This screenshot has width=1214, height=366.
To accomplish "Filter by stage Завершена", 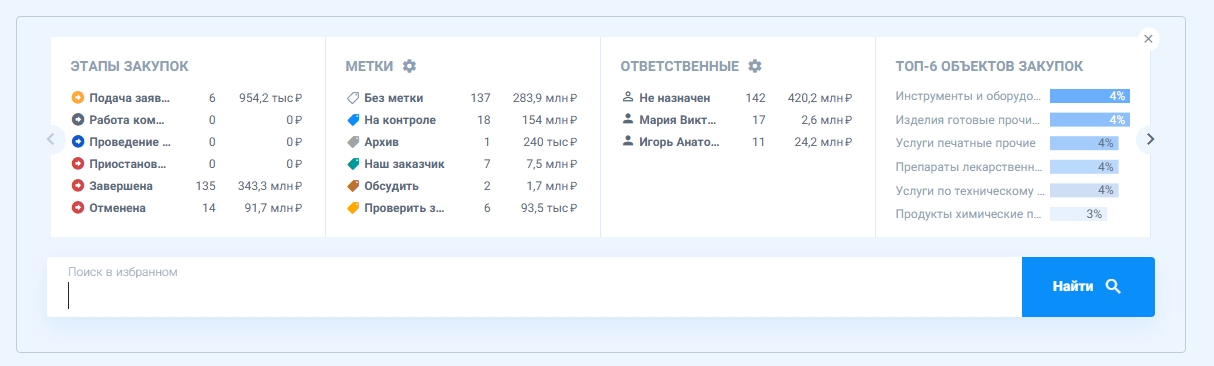I will (121, 186).
